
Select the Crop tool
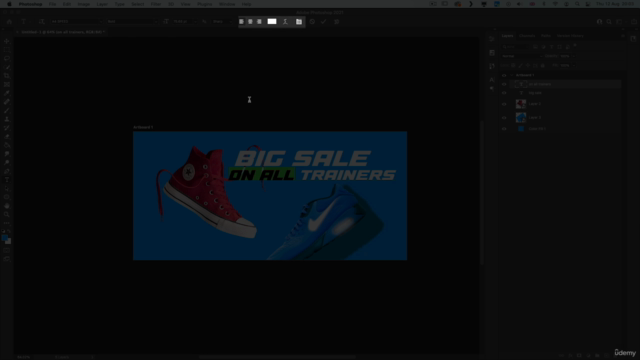7,76
